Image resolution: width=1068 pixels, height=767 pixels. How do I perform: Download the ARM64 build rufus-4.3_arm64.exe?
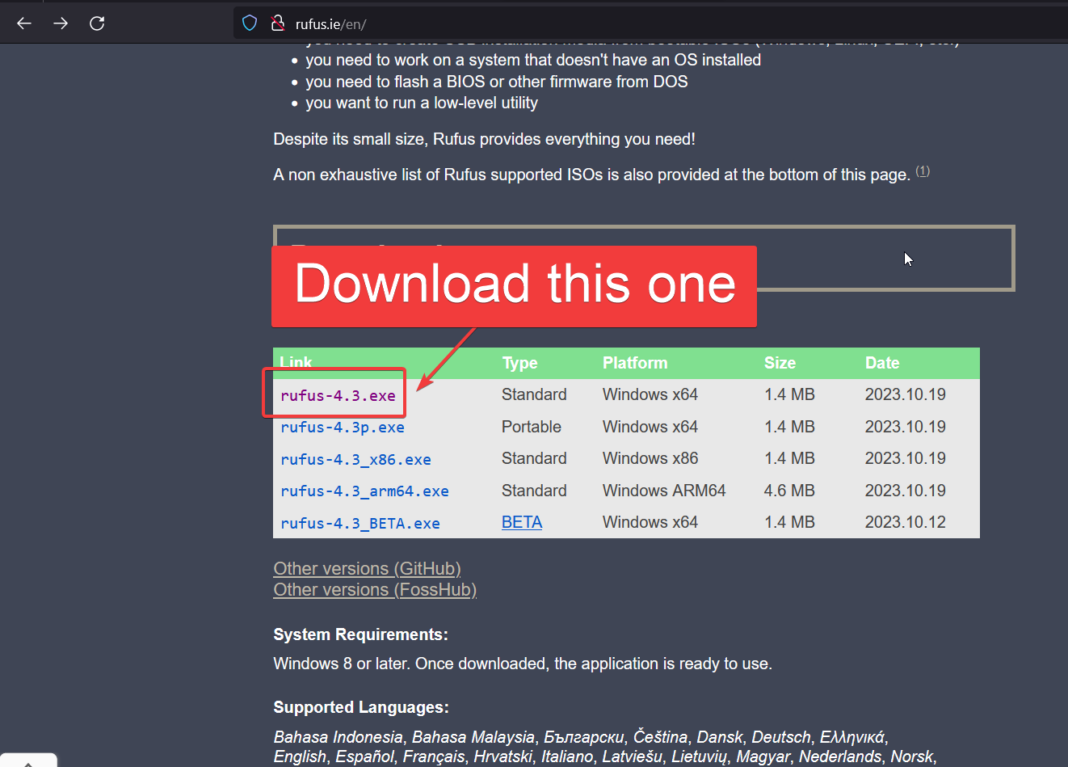pyautogui.click(x=364, y=490)
